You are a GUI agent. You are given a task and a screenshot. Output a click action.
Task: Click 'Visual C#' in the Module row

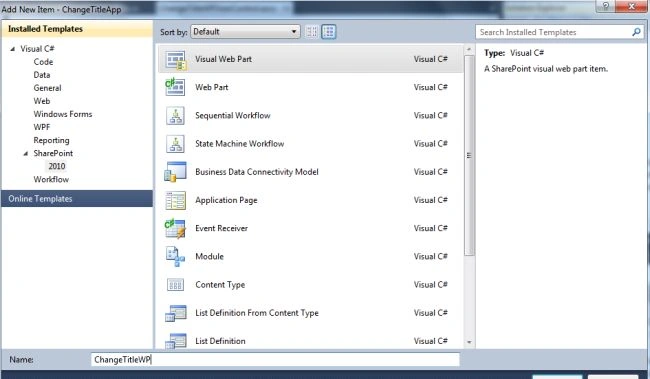pos(430,257)
